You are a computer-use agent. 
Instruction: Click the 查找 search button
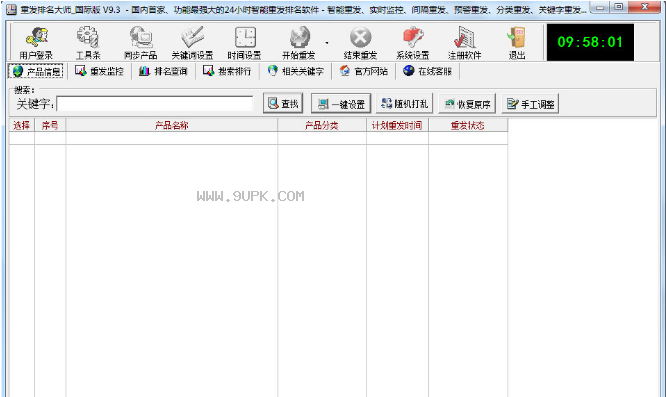coord(283,103)
